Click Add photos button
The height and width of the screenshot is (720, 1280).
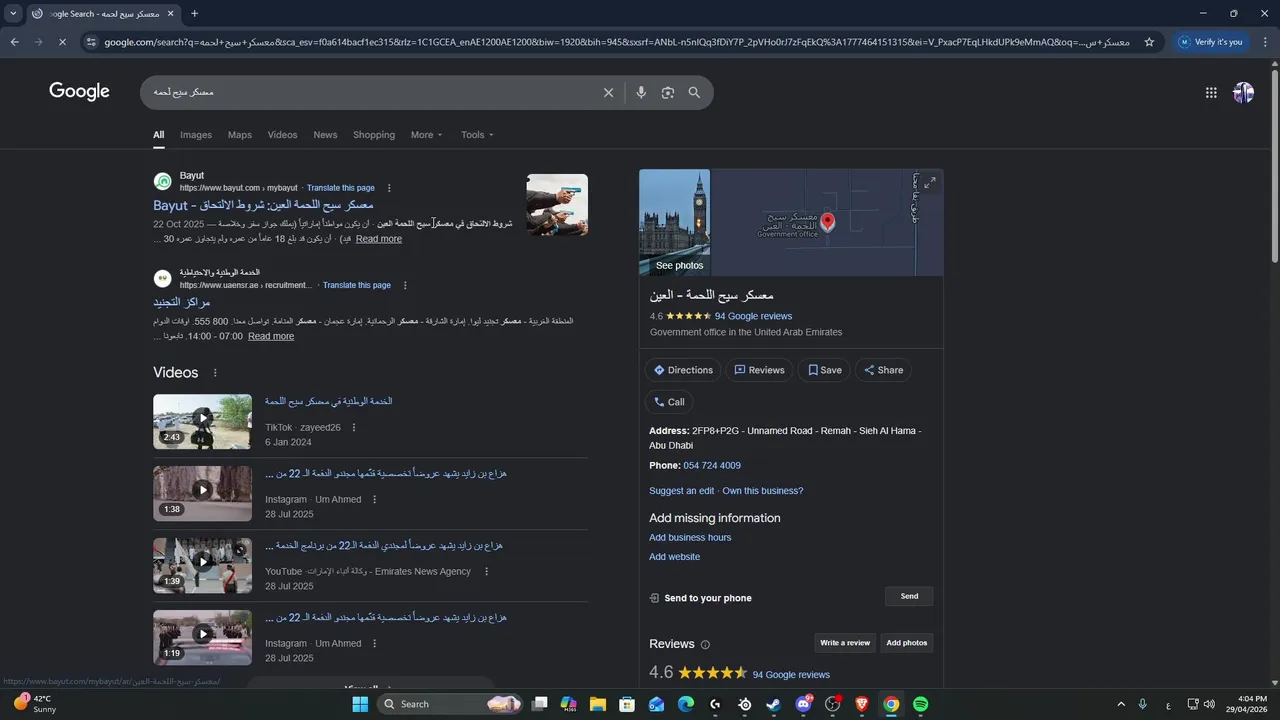click(907, 643)
